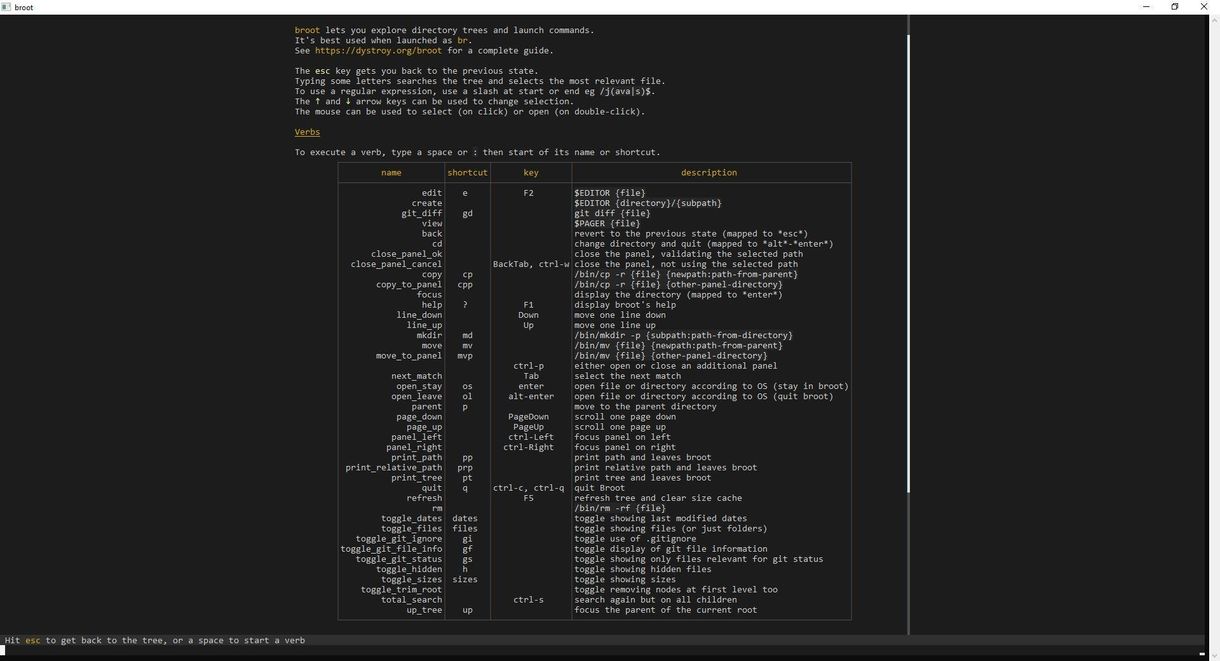The height and width of the screenshot is (661, 1220).
Task: Click the broot window title text
Action: pyautogui.click(x=24, y=7)
